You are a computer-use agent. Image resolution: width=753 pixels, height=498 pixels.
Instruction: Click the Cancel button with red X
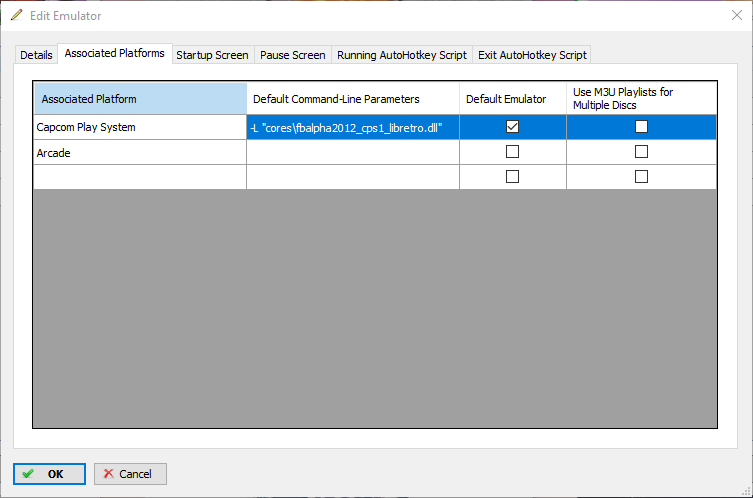130,474
